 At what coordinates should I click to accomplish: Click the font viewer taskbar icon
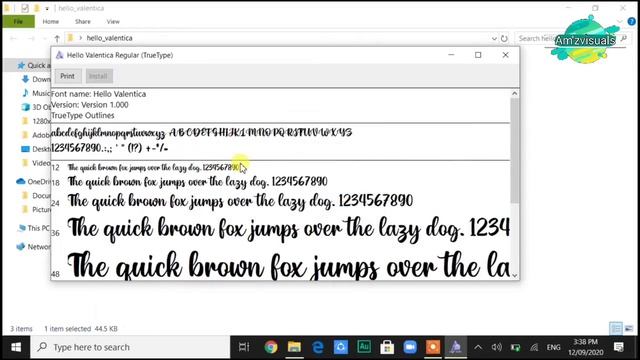456,347
